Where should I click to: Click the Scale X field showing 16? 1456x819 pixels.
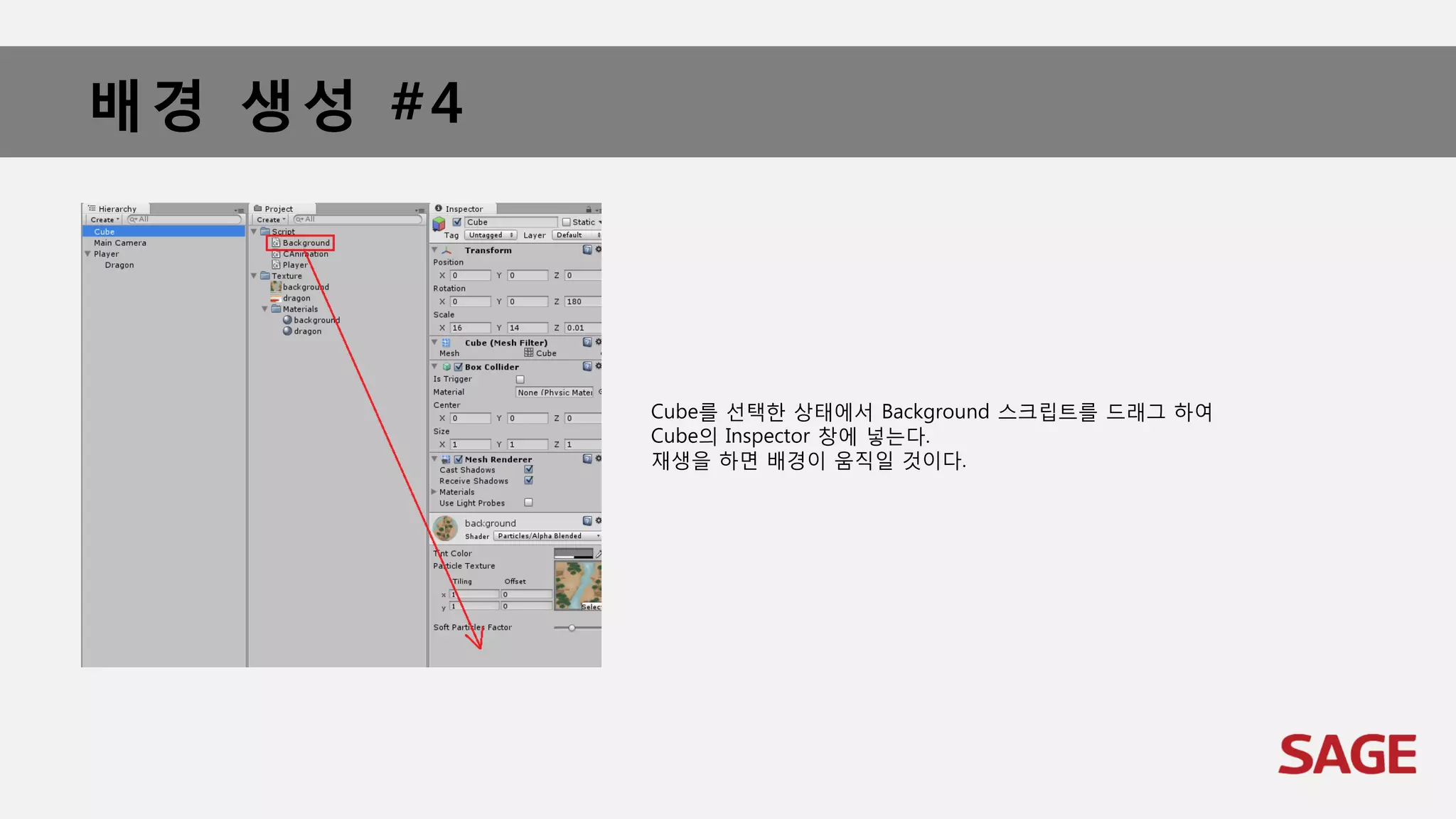click(471, 328)
